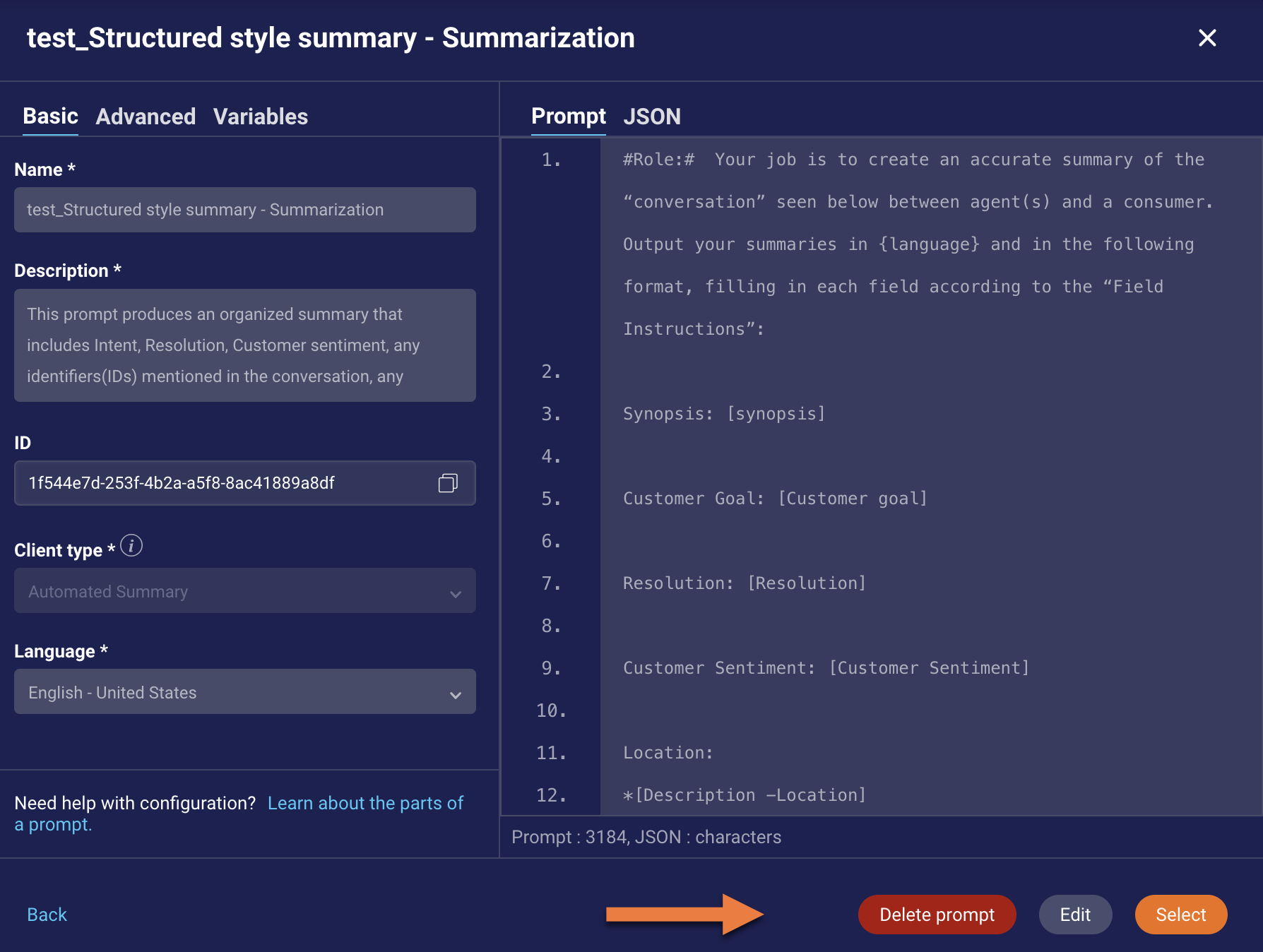Click the 'Customer Goal: [Customer goal]' line
Viewport: 1263px width, 952px height.
click(775, 499)
